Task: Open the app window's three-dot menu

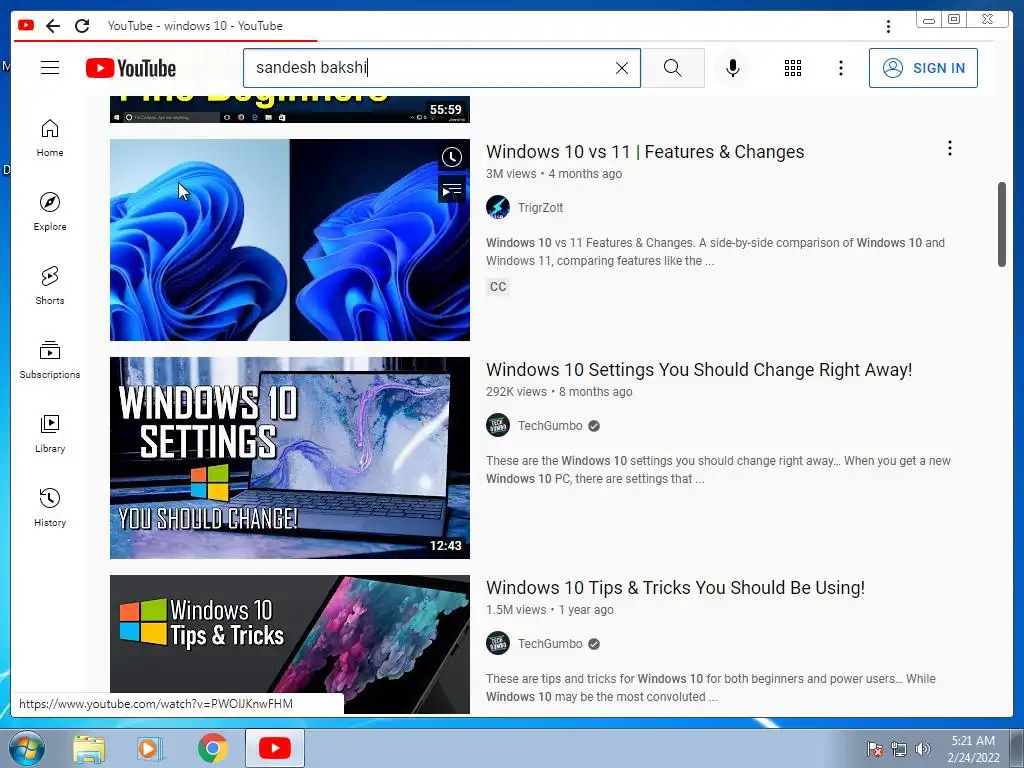Action: pyautogui.click(x=888, y=26)
